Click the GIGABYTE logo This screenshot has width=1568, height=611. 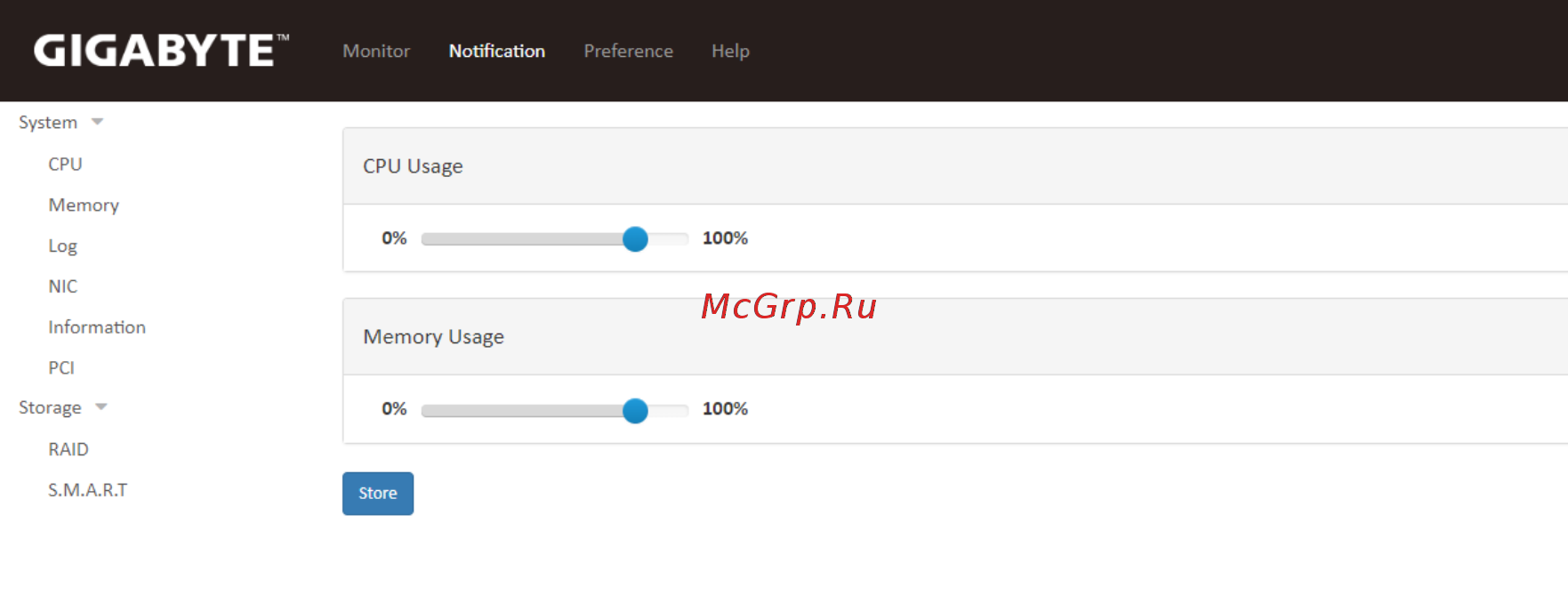(161, 51)
